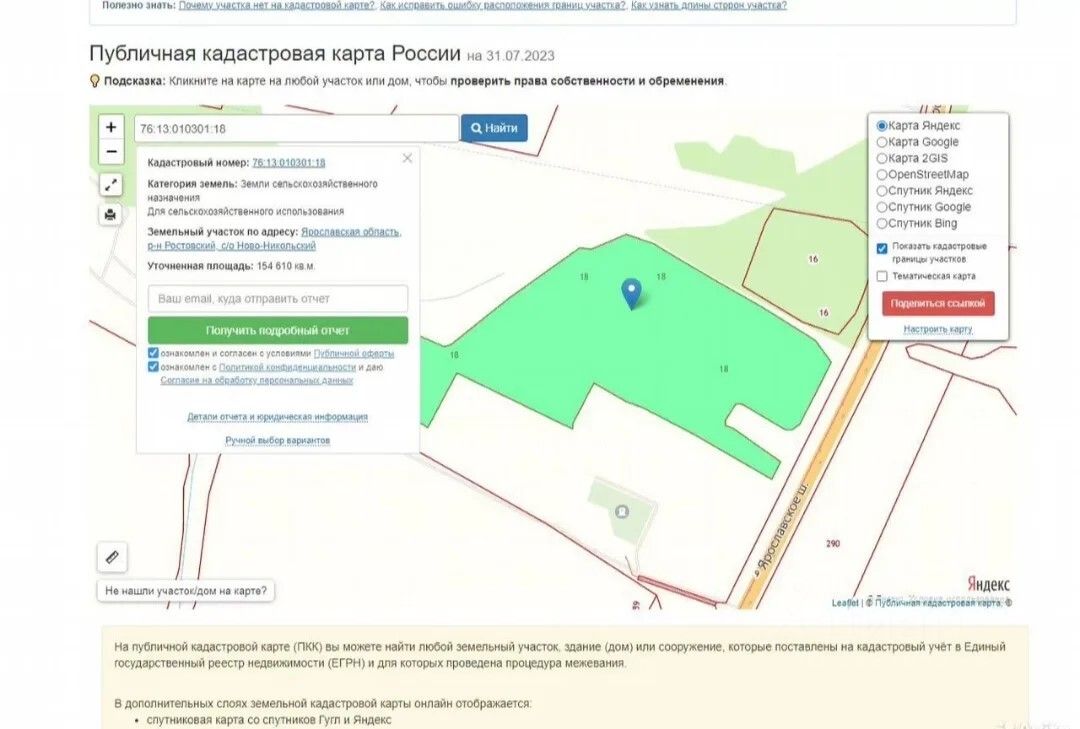Click the Публичная кадастровая карта России heading
Screen dimensions: 1080x729
click(x=275, y=53)
